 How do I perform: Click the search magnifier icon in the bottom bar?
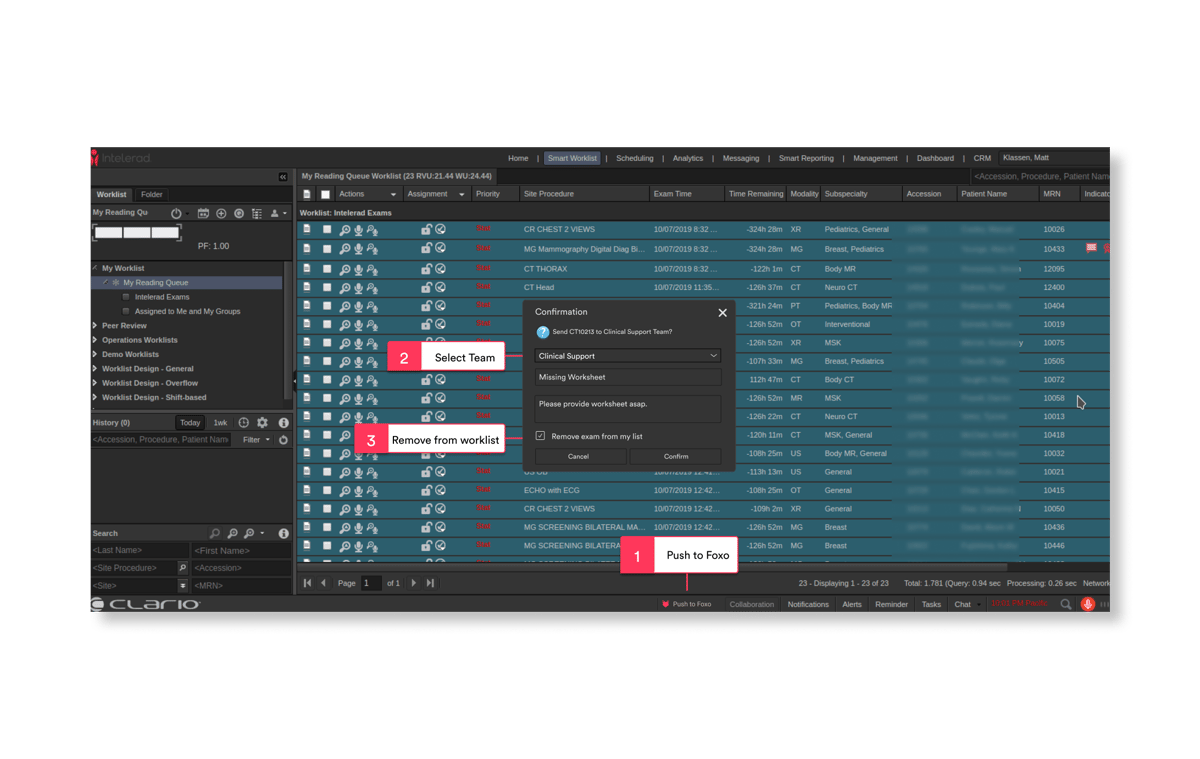pyautogui.click(x=1065, y=604)
